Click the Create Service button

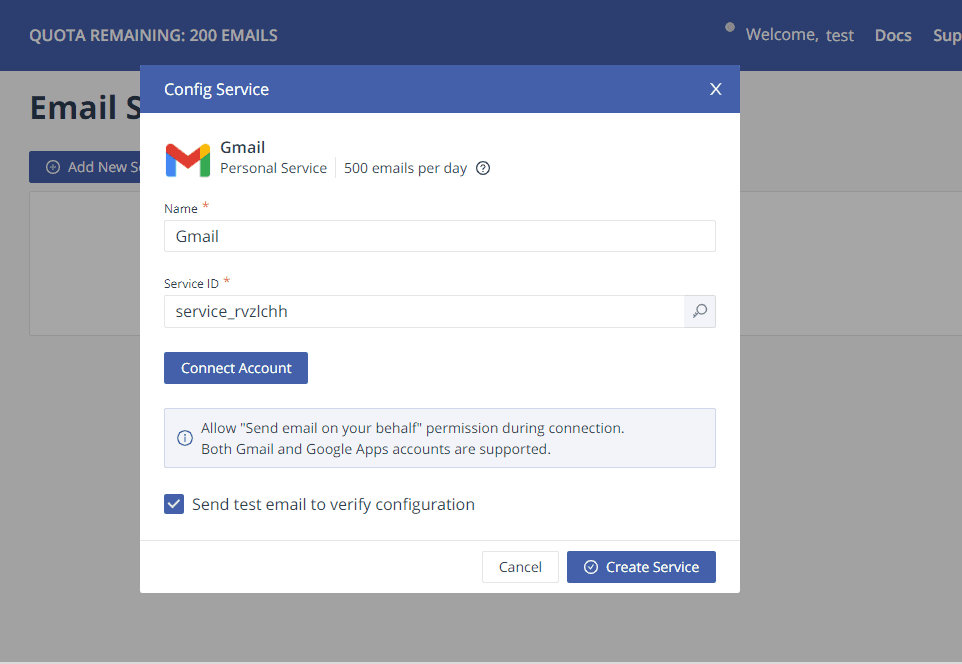pos(641,567)
